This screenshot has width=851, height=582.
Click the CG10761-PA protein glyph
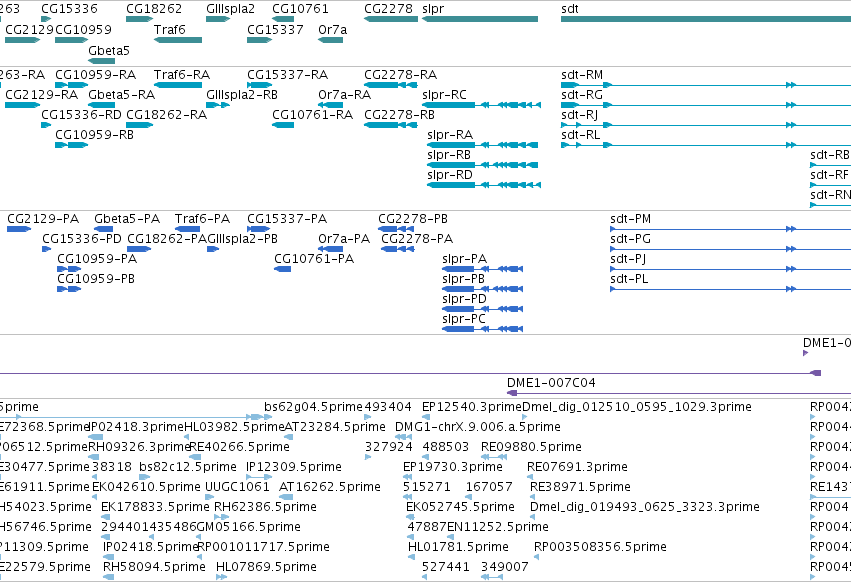(x=283, y=269)
